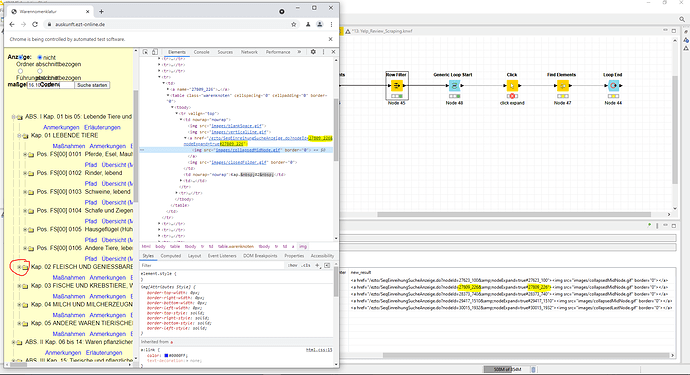
Task: Expand the Pos. 0104 Schafe und Ziegen node
Action: pyautogui.click(x=25, y=211)
